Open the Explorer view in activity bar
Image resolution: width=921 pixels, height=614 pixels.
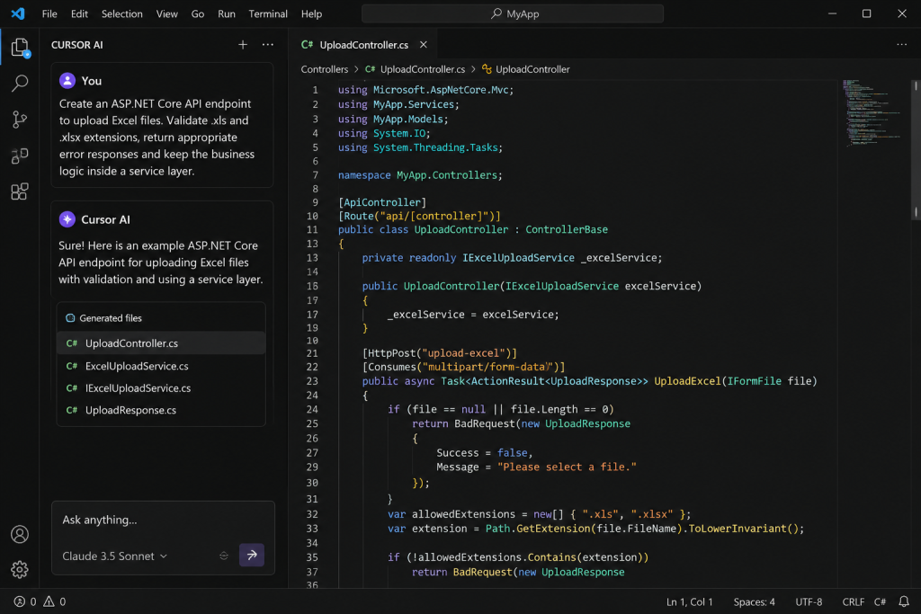pos(20,48)
